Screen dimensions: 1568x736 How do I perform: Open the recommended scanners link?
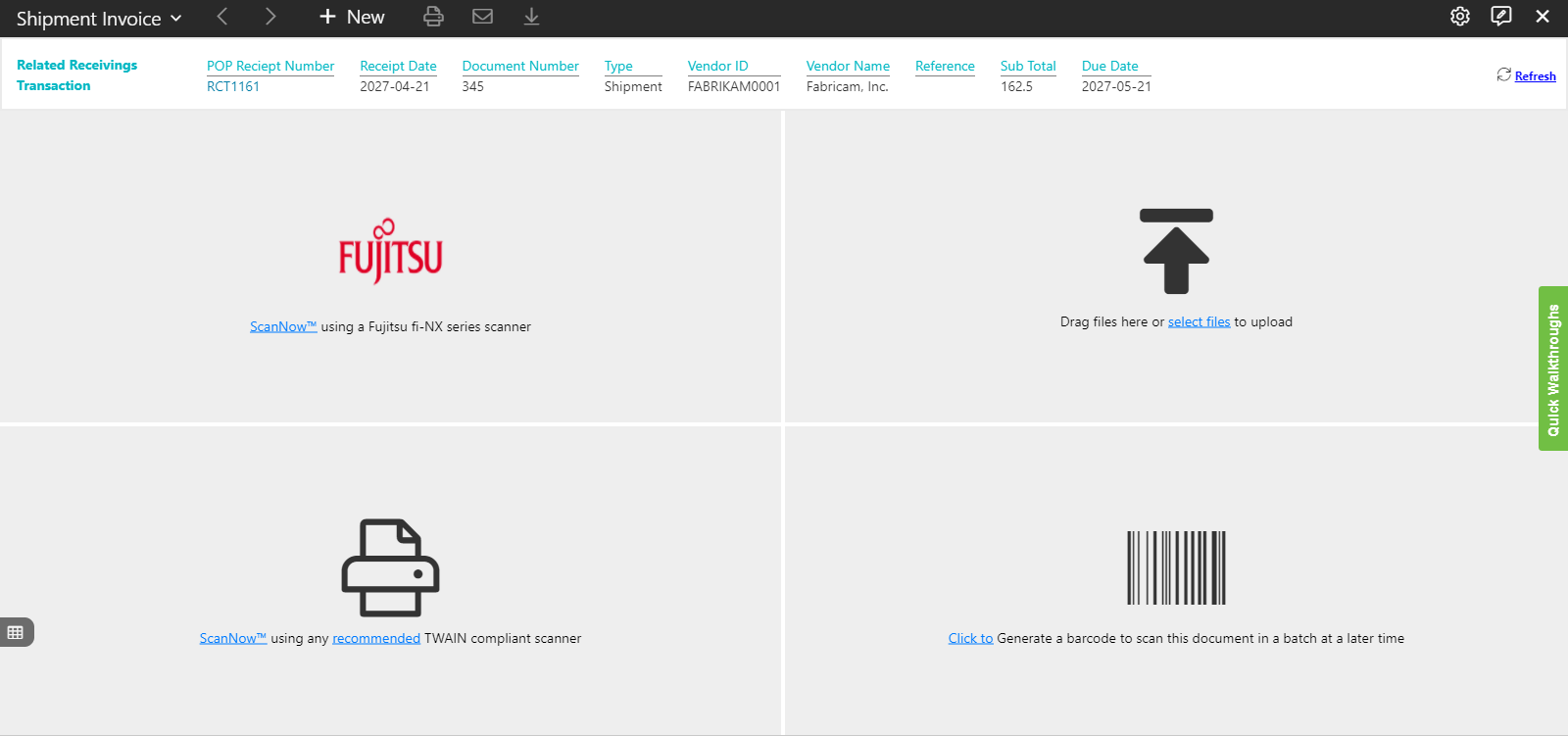click(x=376, y=638)
